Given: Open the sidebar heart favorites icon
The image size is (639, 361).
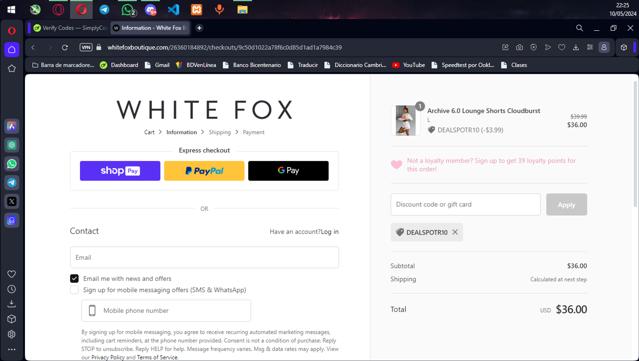Looking at the screenshot, I should click(12, 274).
